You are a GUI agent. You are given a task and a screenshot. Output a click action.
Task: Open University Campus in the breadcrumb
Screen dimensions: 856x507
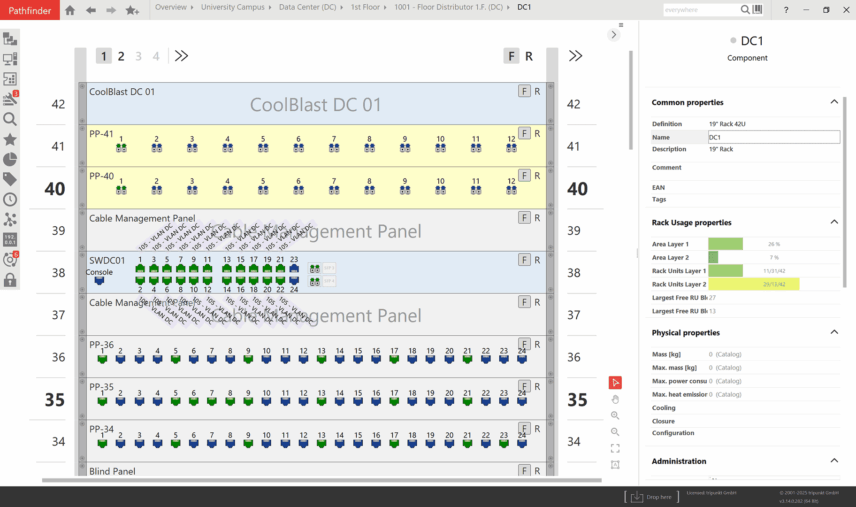click(x=232, y=7)
